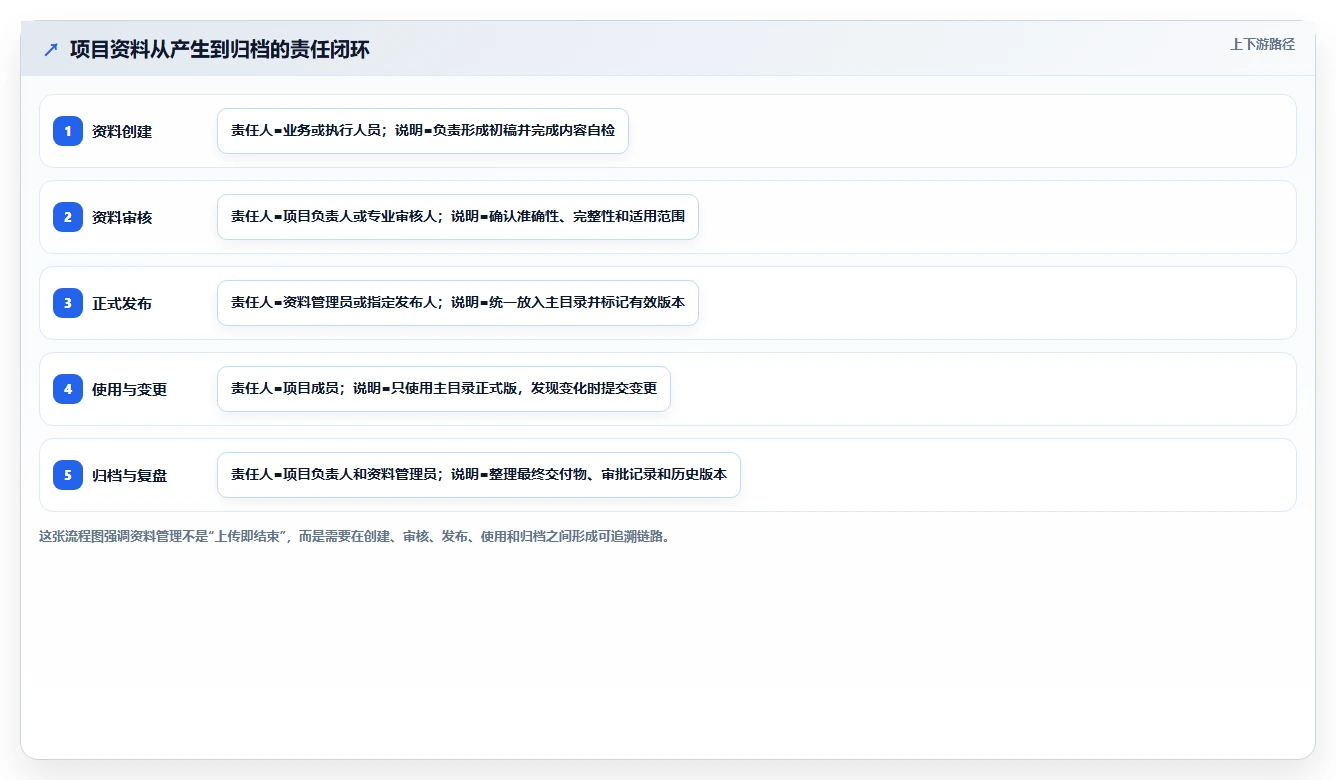Click the 责任人=项目负责人和资料管理员 description box
The image size is (1336, 780).
tap(479, 475)
